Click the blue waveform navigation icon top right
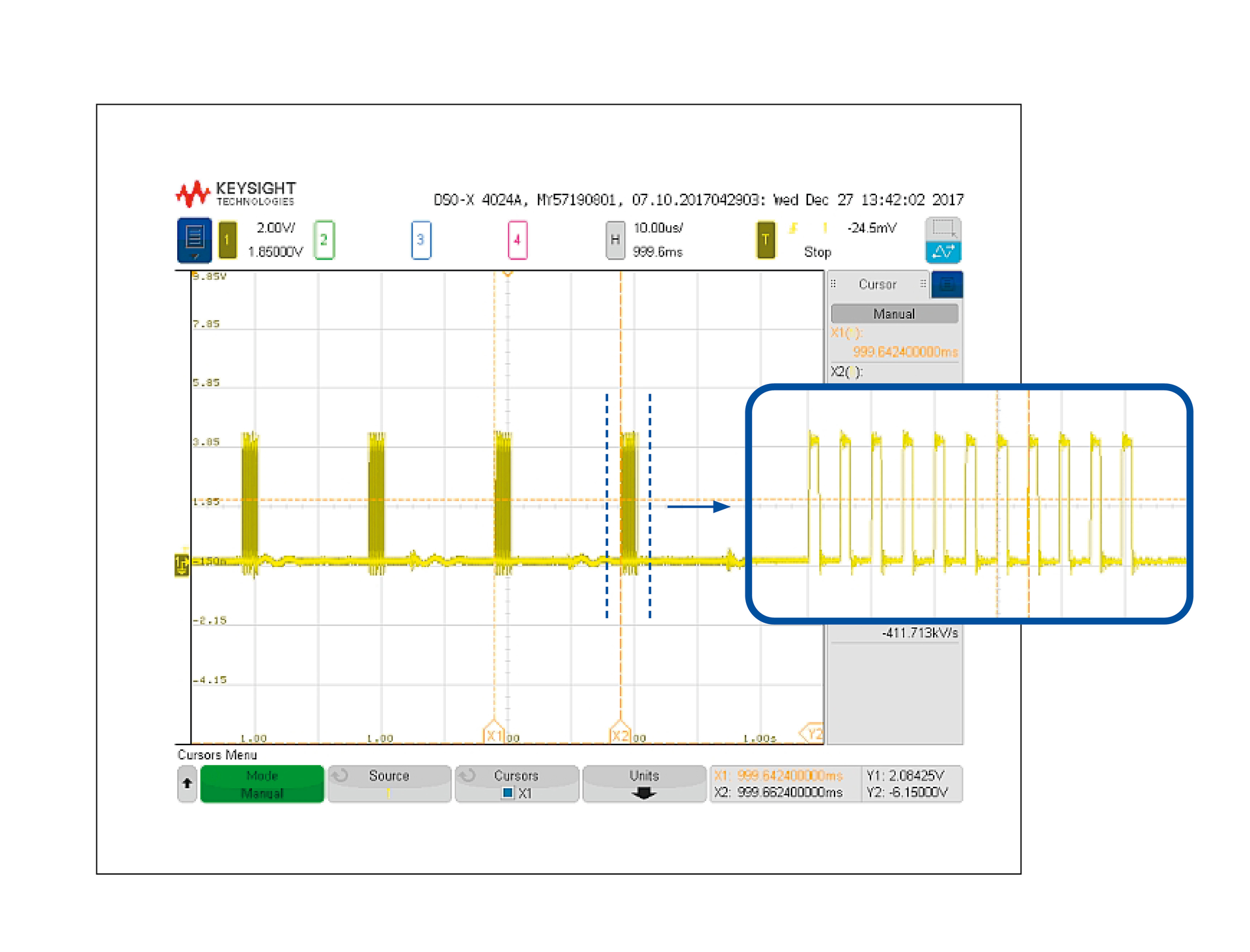The width and height of the screenshot is (1250, 952). pos(943,252)
